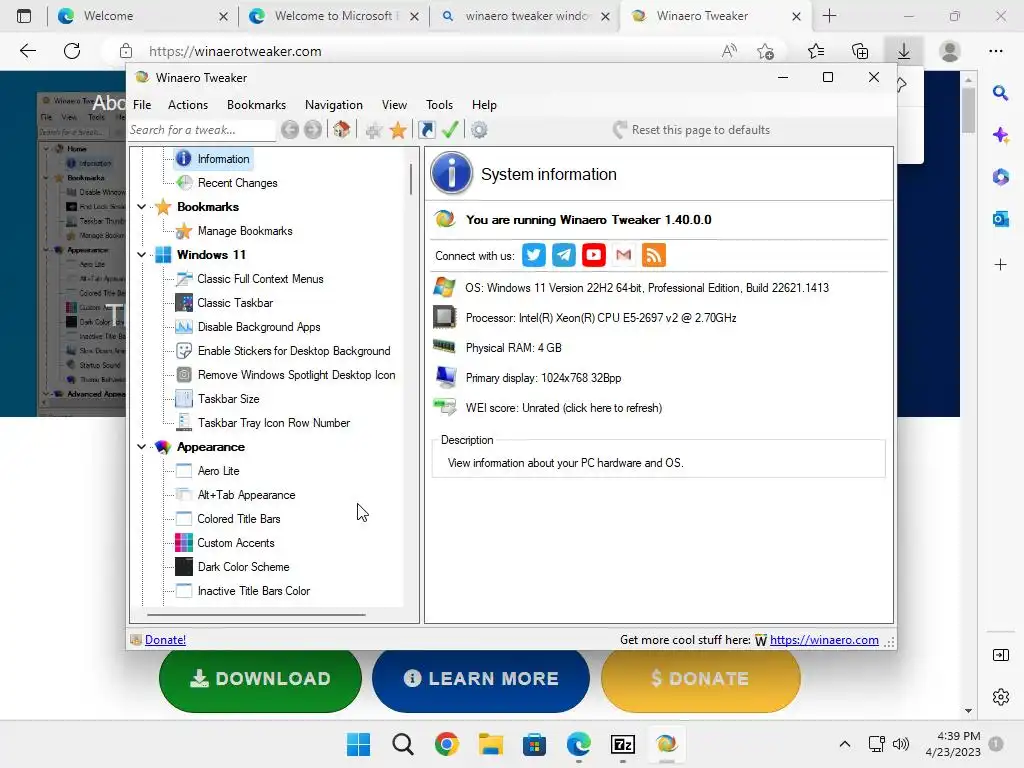Select Custom Accents tree item
Image resolution: width=1024 pixels, height=768 pixels.
tap(236, 543)
